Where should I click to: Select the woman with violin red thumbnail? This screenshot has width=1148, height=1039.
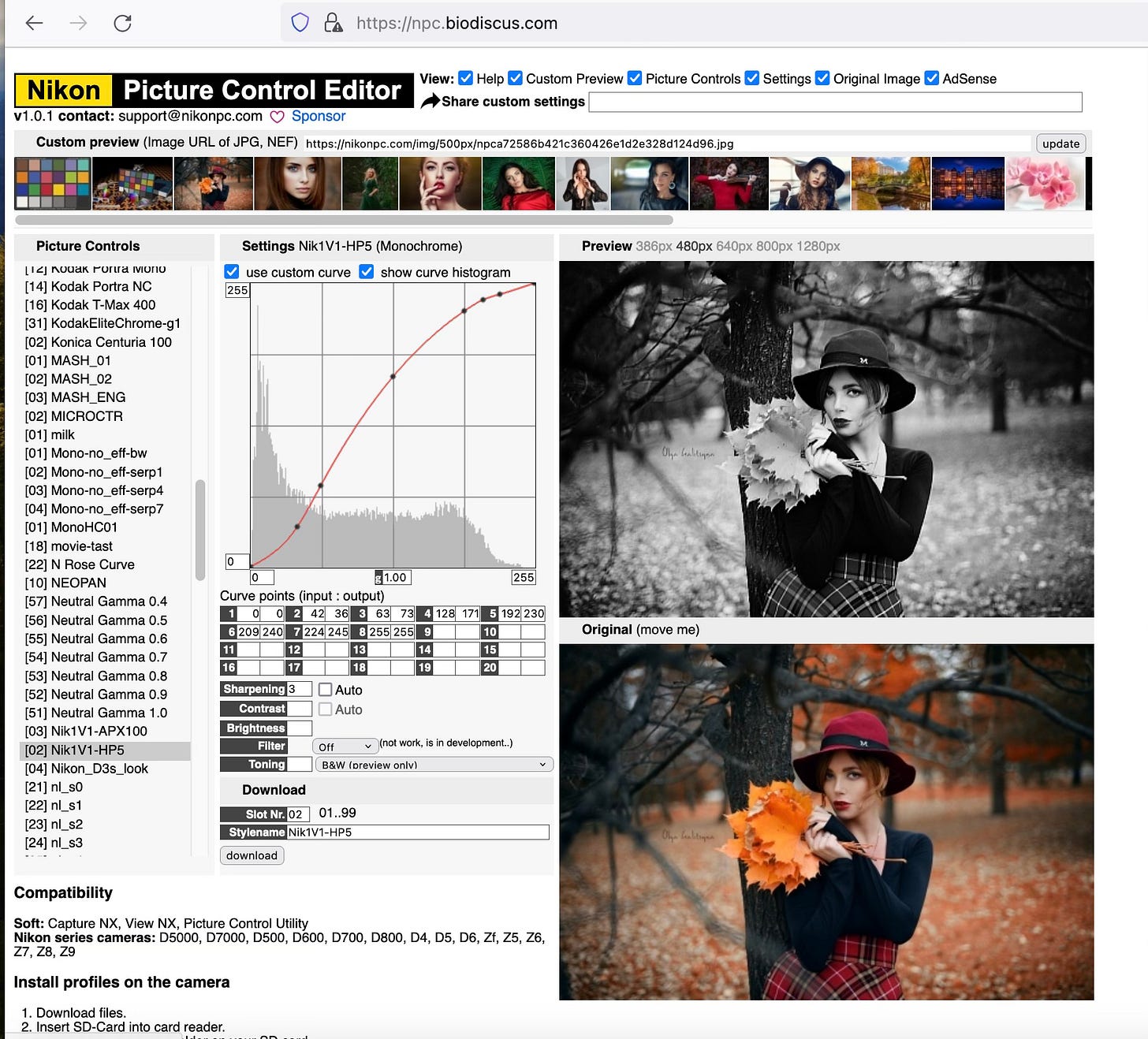point(729,184)
